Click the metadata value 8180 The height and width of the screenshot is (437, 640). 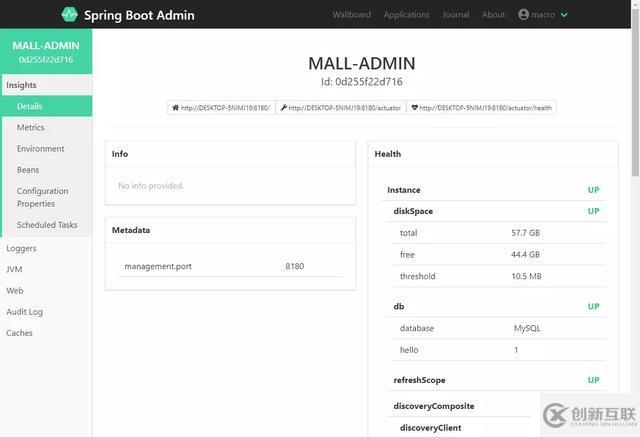coord(295,266)
